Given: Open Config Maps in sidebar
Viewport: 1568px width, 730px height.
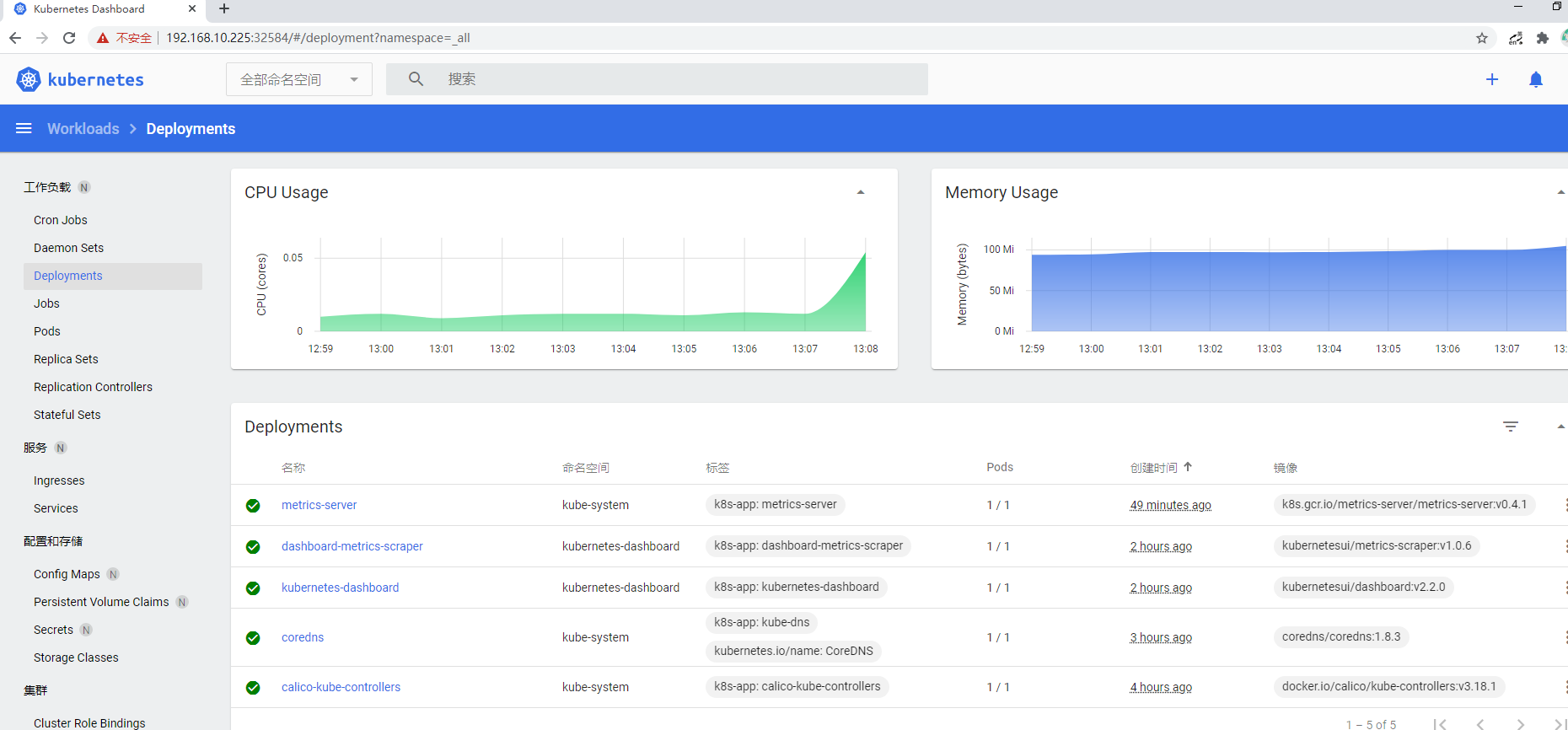Looking at the screenshot, I should tap(67, 574).
